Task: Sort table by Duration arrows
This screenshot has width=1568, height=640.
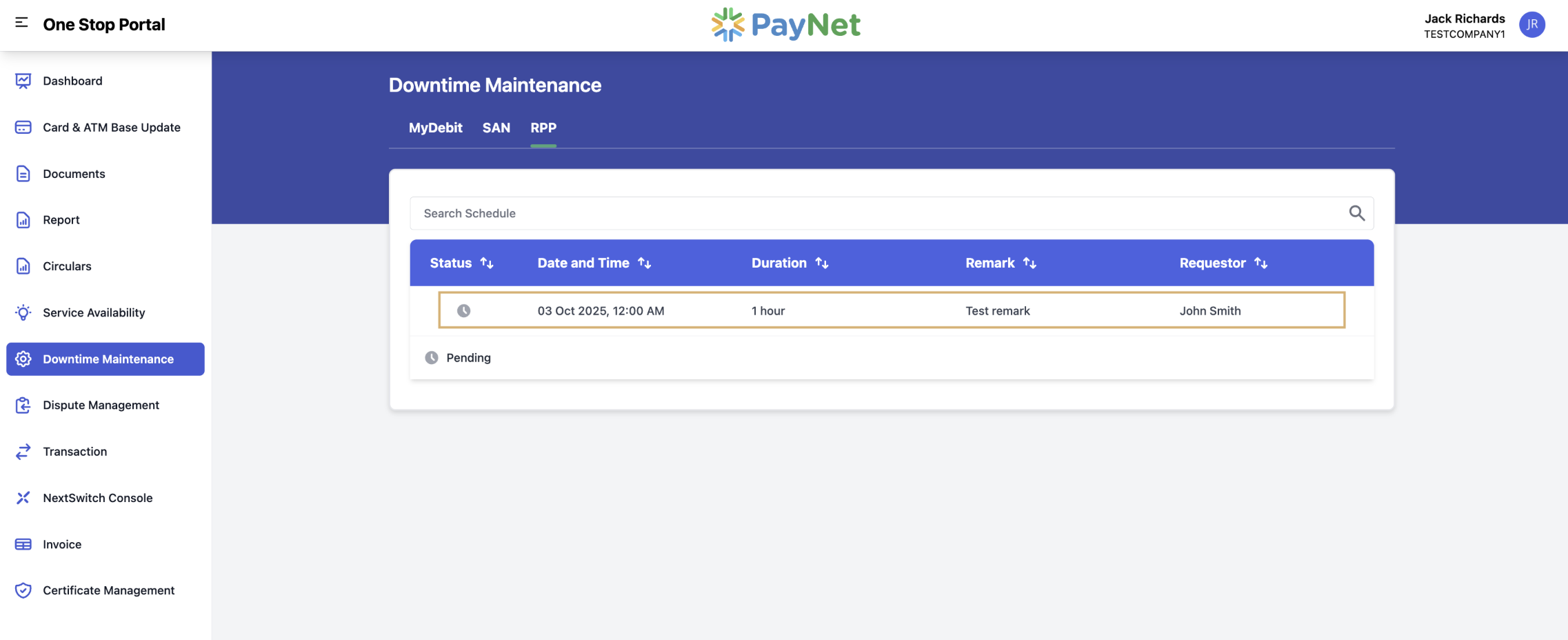Action: [x=821, y=263]
